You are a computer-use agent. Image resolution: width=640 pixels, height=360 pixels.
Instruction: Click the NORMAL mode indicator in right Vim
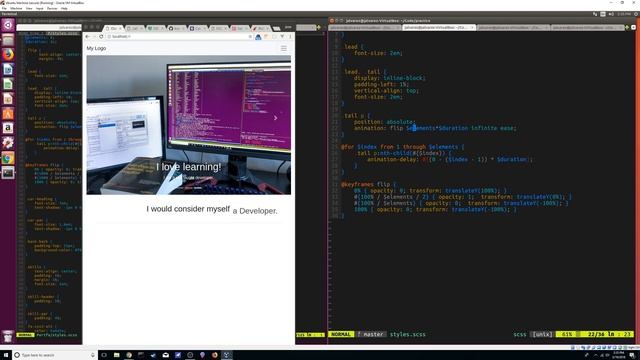coord(341,334)
